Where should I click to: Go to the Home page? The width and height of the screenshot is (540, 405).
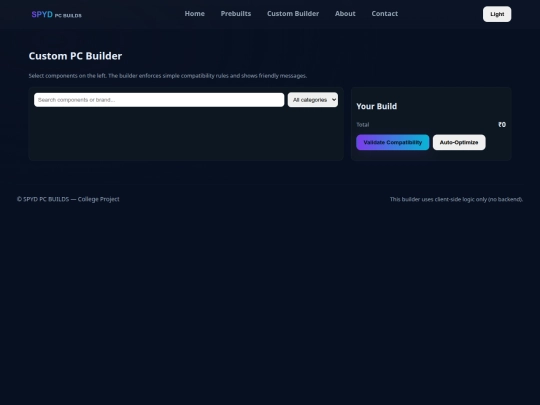[195, 14]
